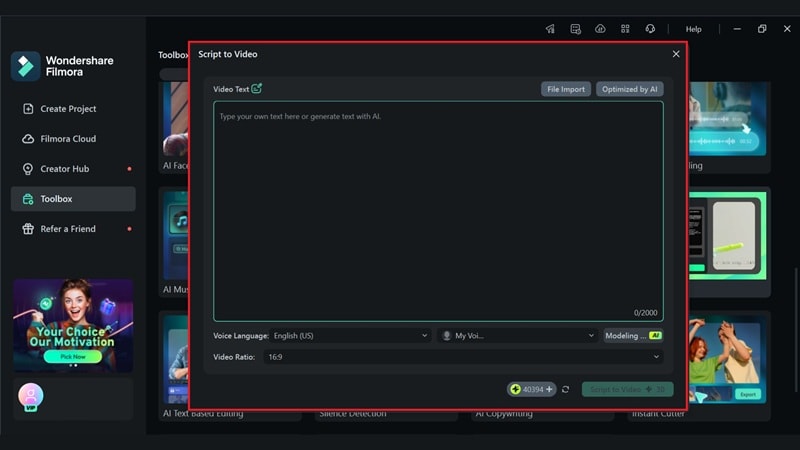Open the user profile avatar
Screen dimensions: 800x450
pyautogui.click(x=31, y=396)
